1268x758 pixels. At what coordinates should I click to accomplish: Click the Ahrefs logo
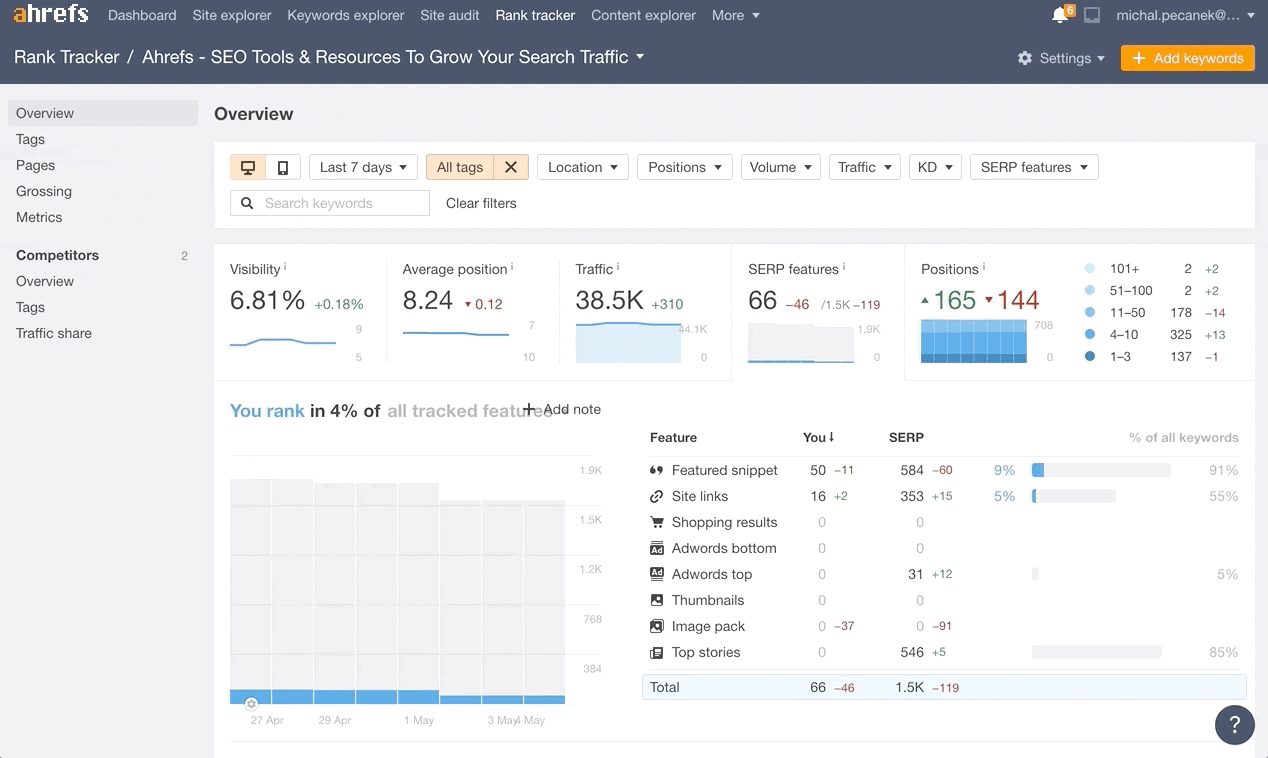tap(50, 15)
